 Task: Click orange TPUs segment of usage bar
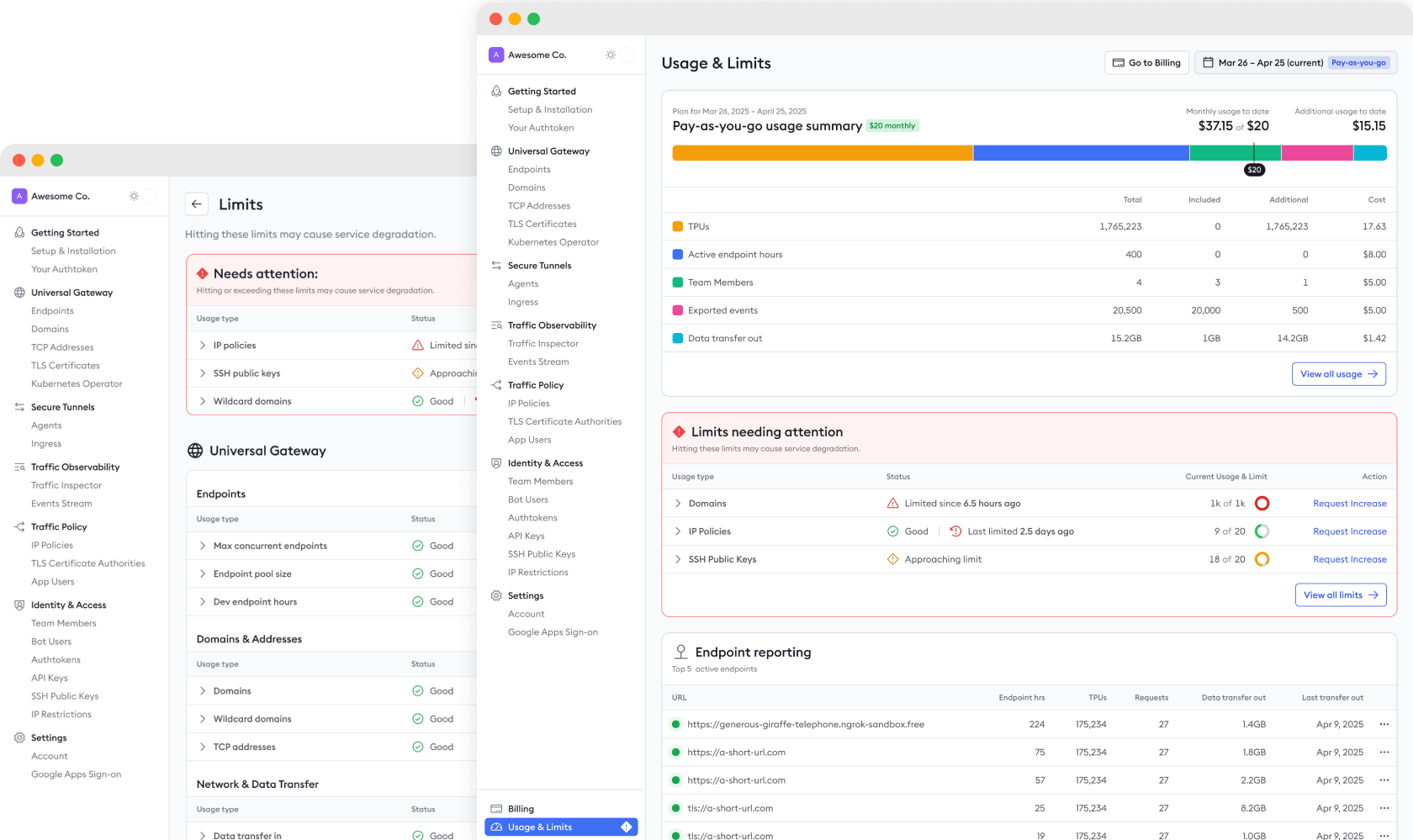[823, 153]
